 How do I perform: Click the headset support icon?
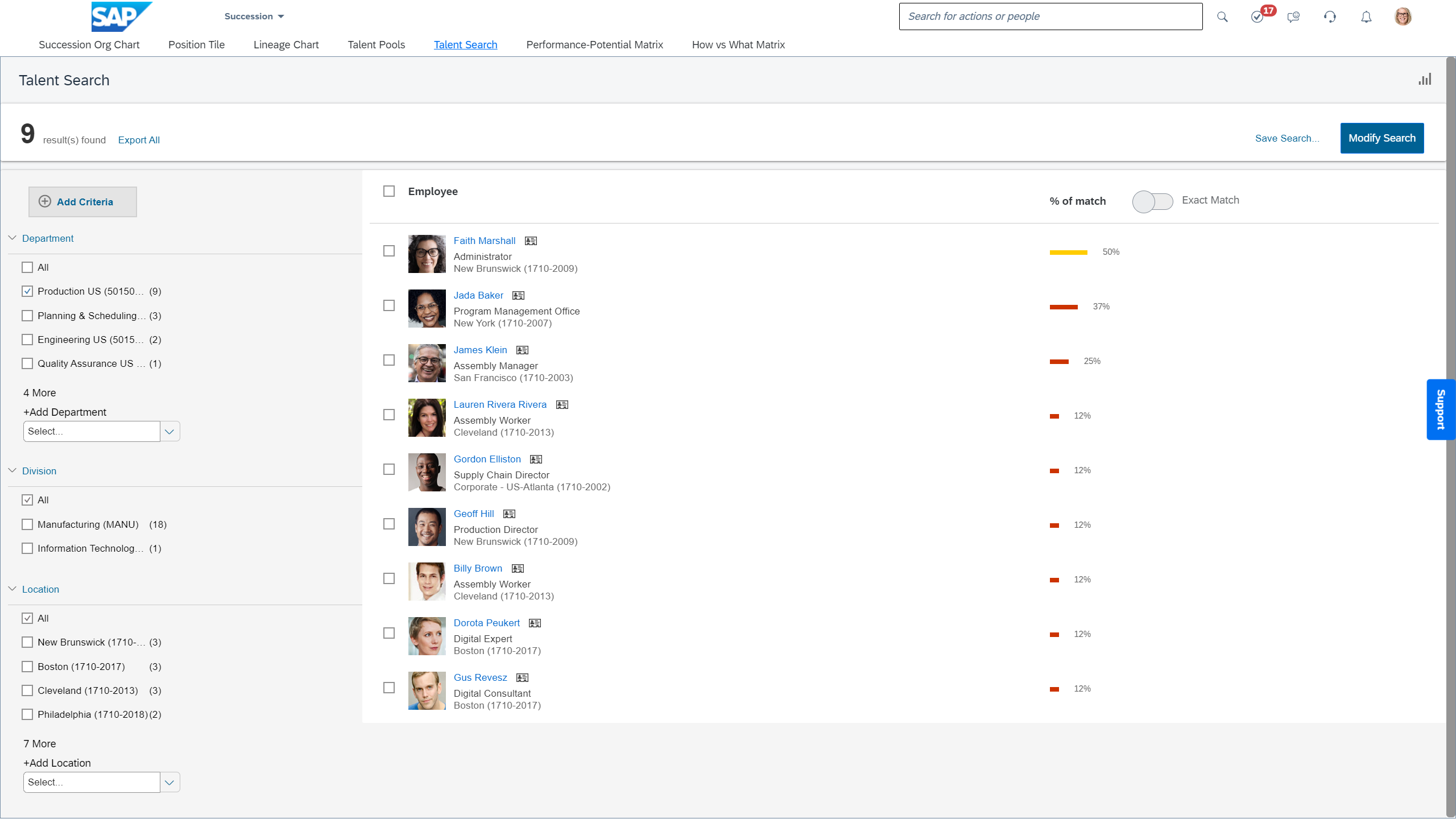1330,17
